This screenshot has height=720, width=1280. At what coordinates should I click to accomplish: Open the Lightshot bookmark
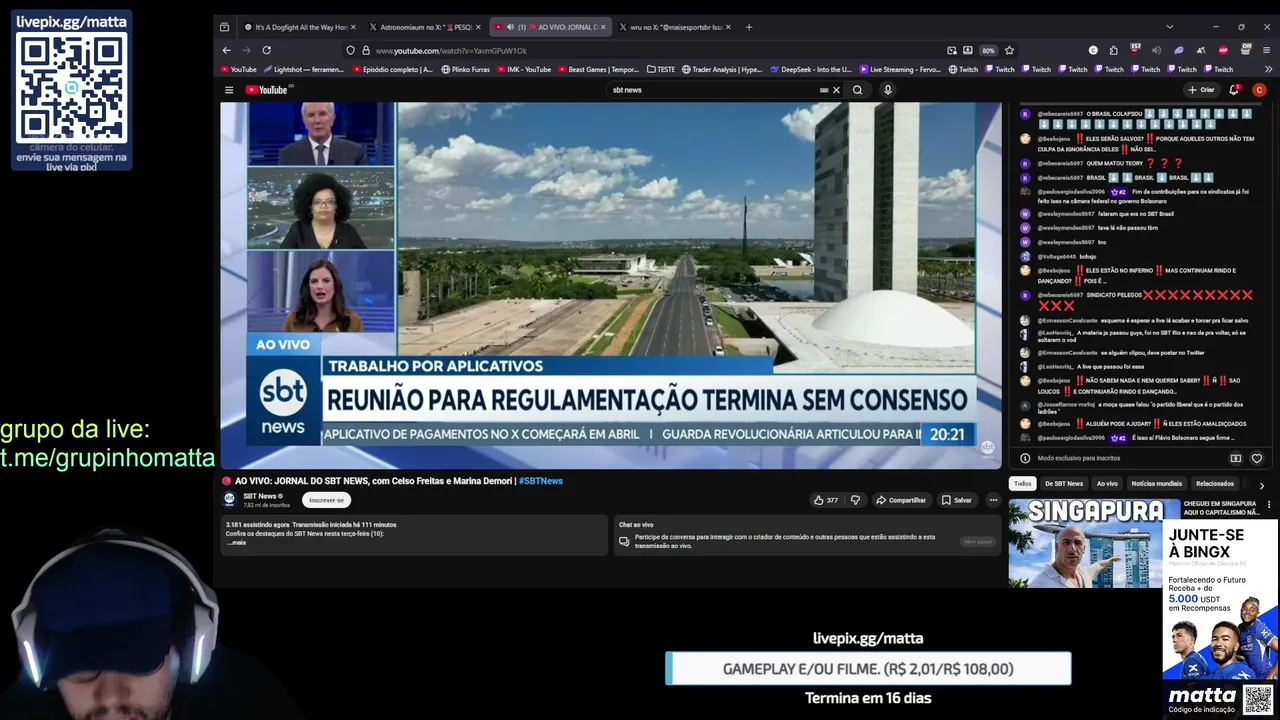point(305,70)
